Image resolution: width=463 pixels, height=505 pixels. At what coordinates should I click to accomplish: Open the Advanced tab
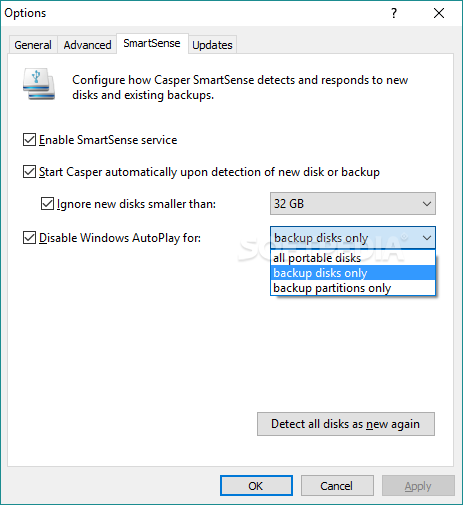(87, 45)
